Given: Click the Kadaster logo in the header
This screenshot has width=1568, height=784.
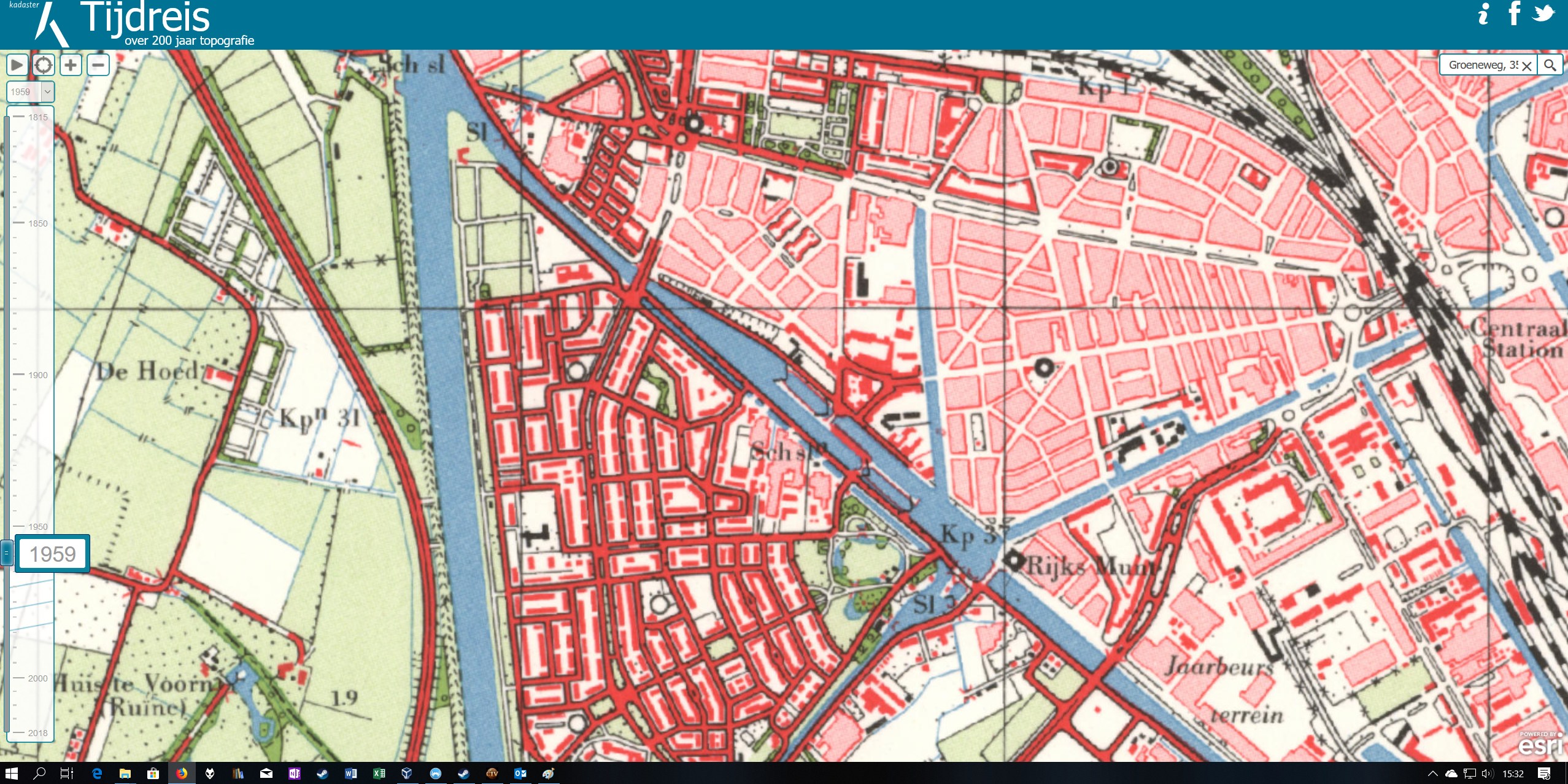Looking at the screenshot, I should click(39, 23).
